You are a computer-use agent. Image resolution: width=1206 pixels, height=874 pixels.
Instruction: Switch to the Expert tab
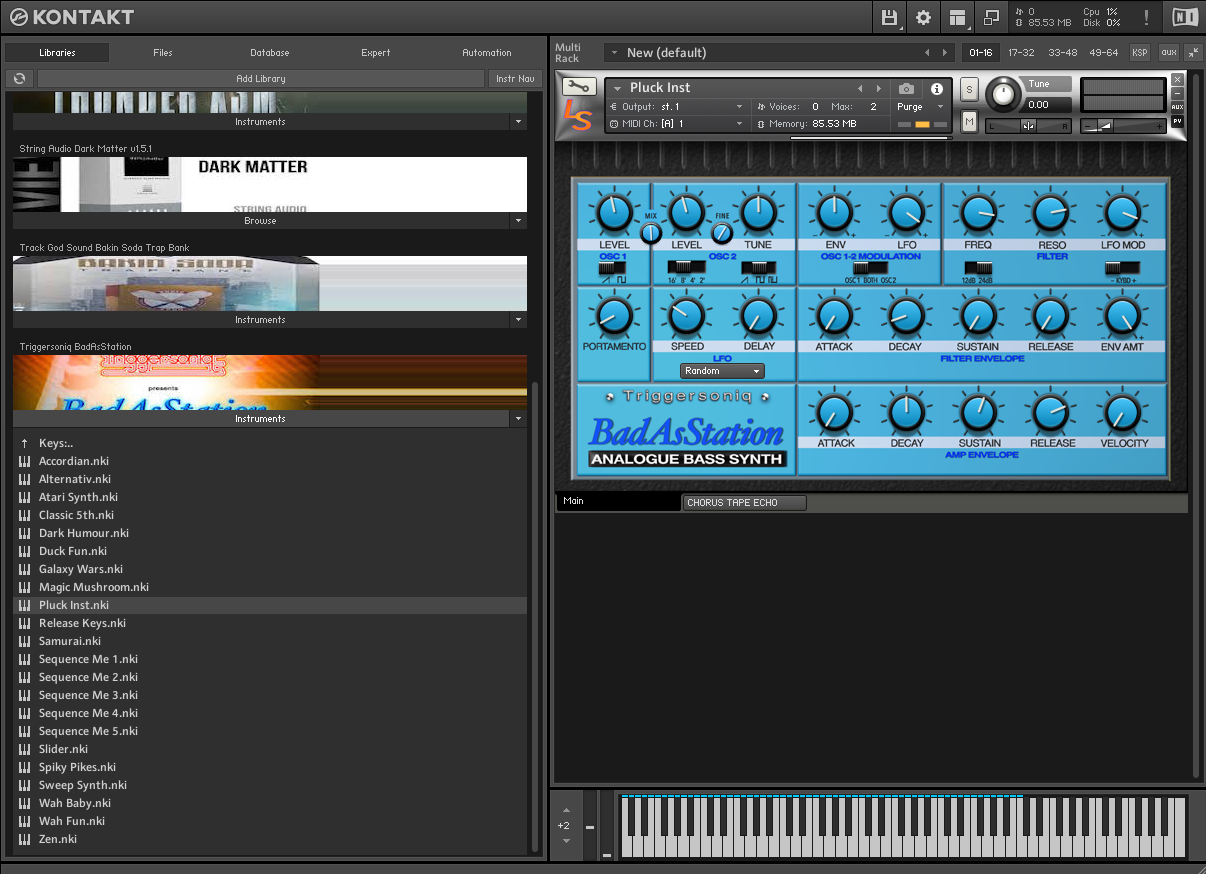click(376, 53)
